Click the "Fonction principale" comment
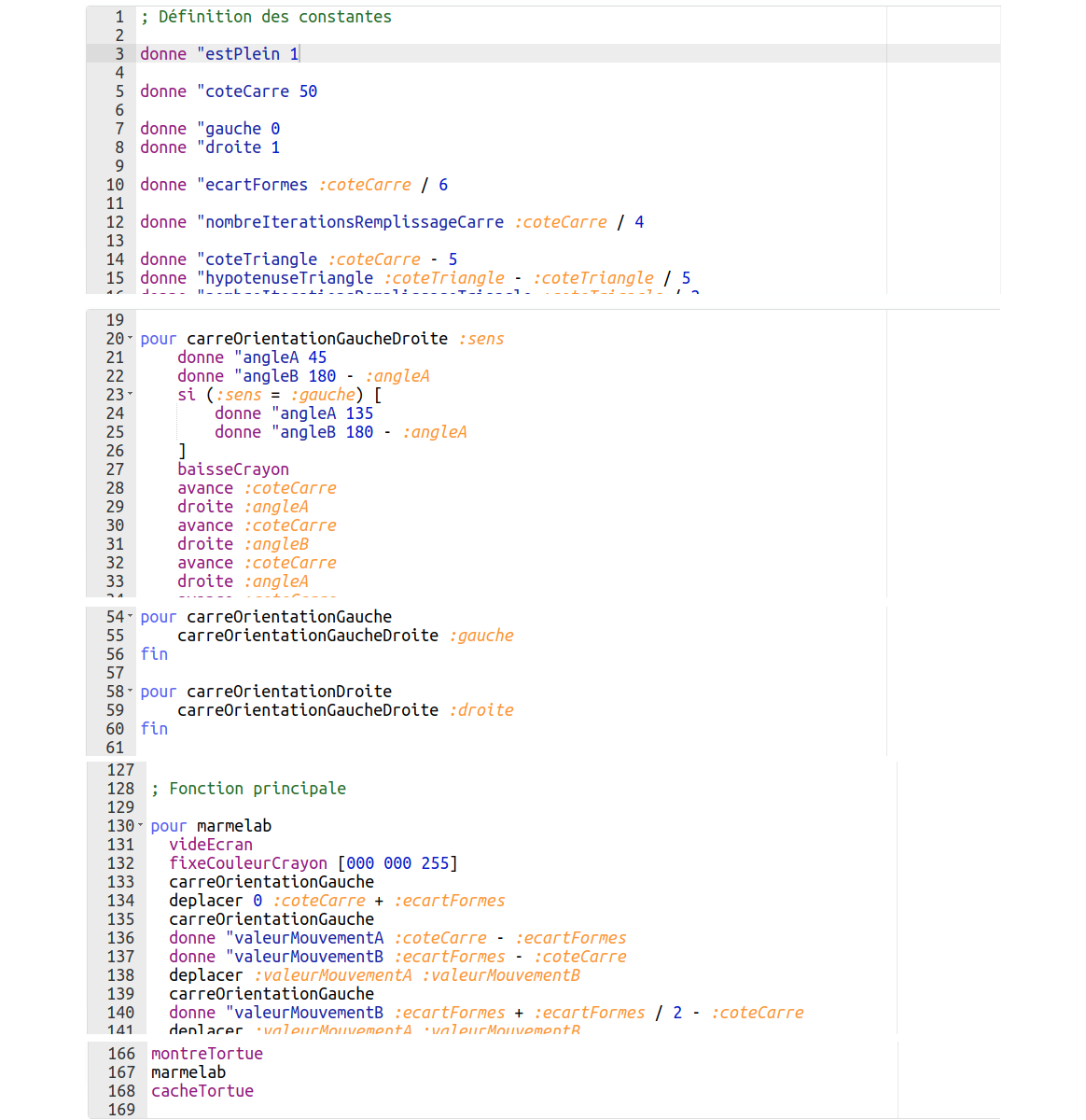The height and width of the screenshot is (1120, 1086). [257, 789]
